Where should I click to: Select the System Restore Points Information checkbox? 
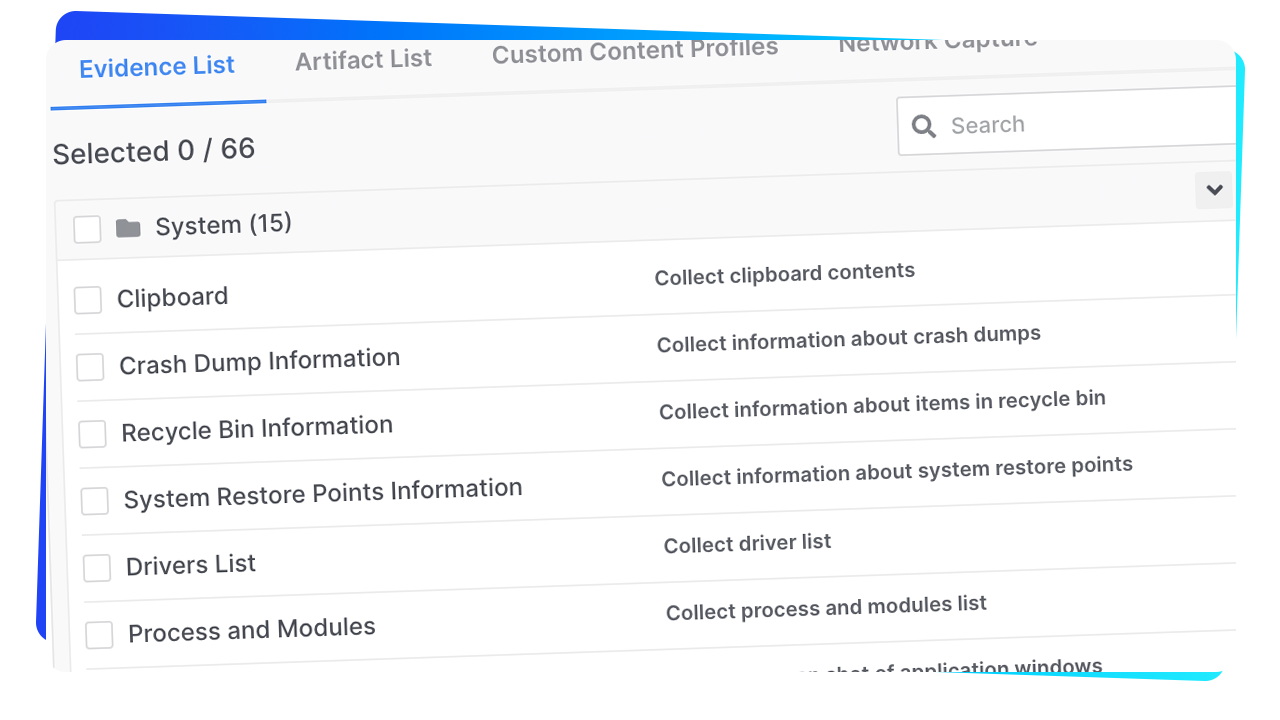tap(95, 501)
